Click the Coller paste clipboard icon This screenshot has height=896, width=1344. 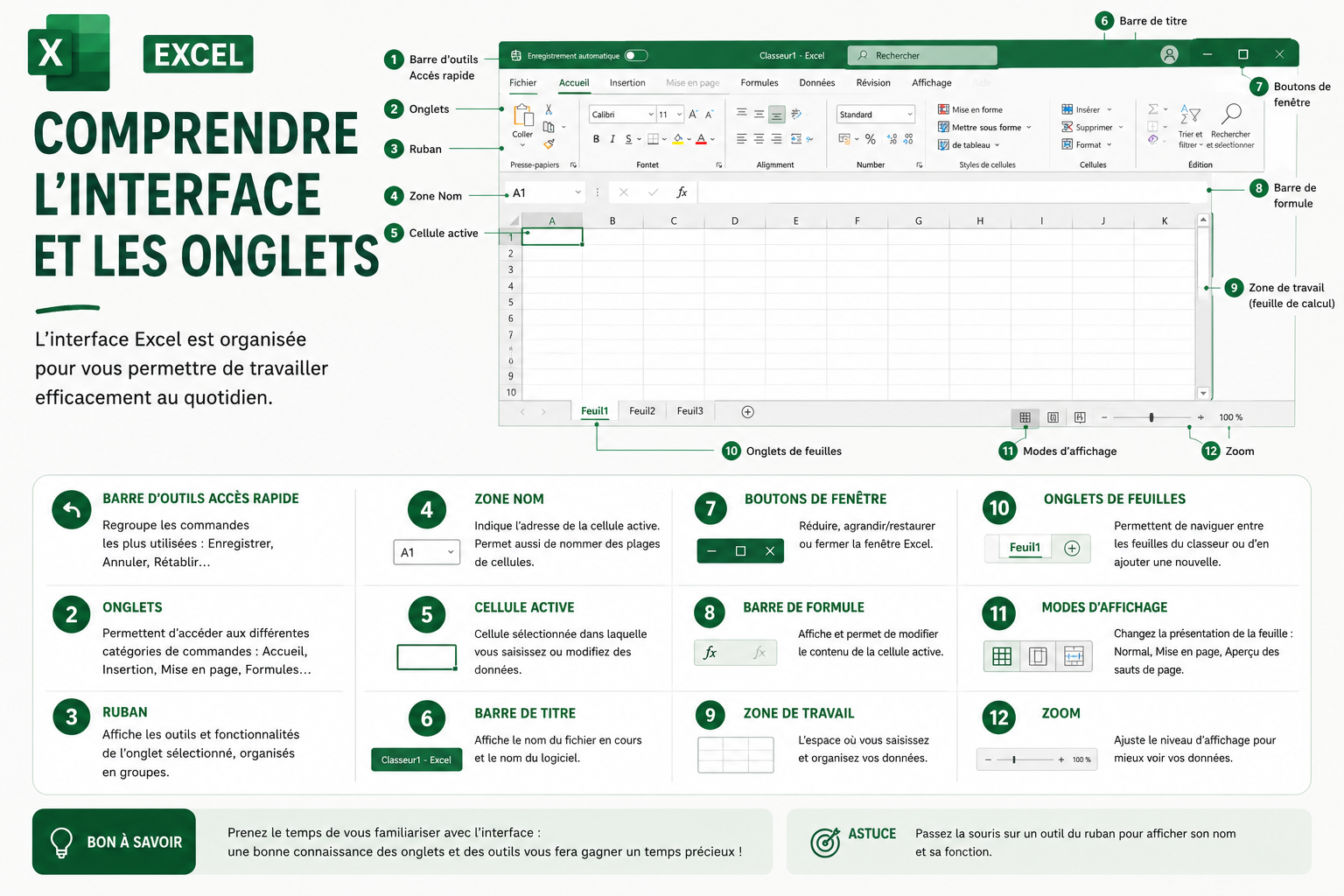(x=523, y=115)
